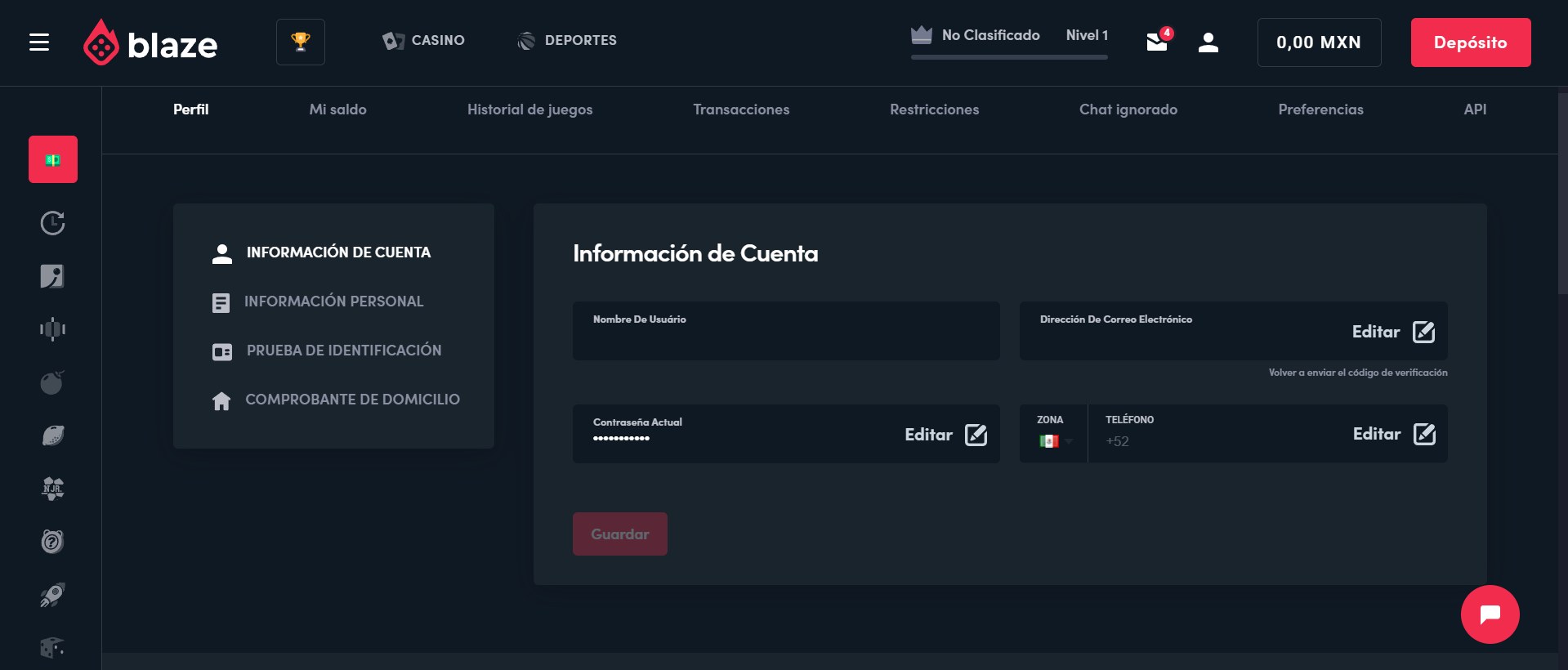Image resolution: width=1568 pixels, height=670 pixels.
Task: Click the recent history clock icon
Action: coord(52,223)
